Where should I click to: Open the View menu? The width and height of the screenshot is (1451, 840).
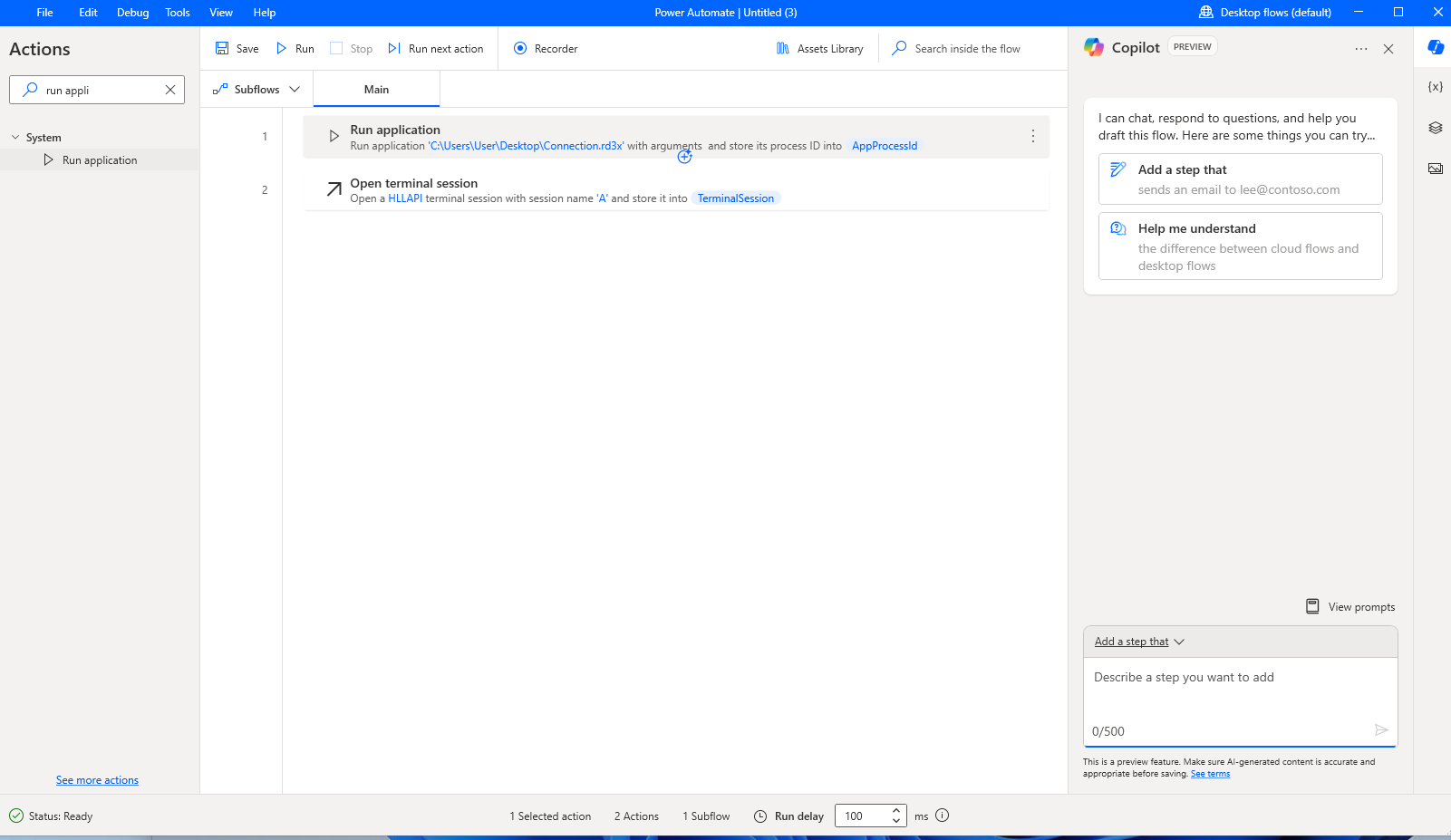pyautogui.click(x=221, y=13)
